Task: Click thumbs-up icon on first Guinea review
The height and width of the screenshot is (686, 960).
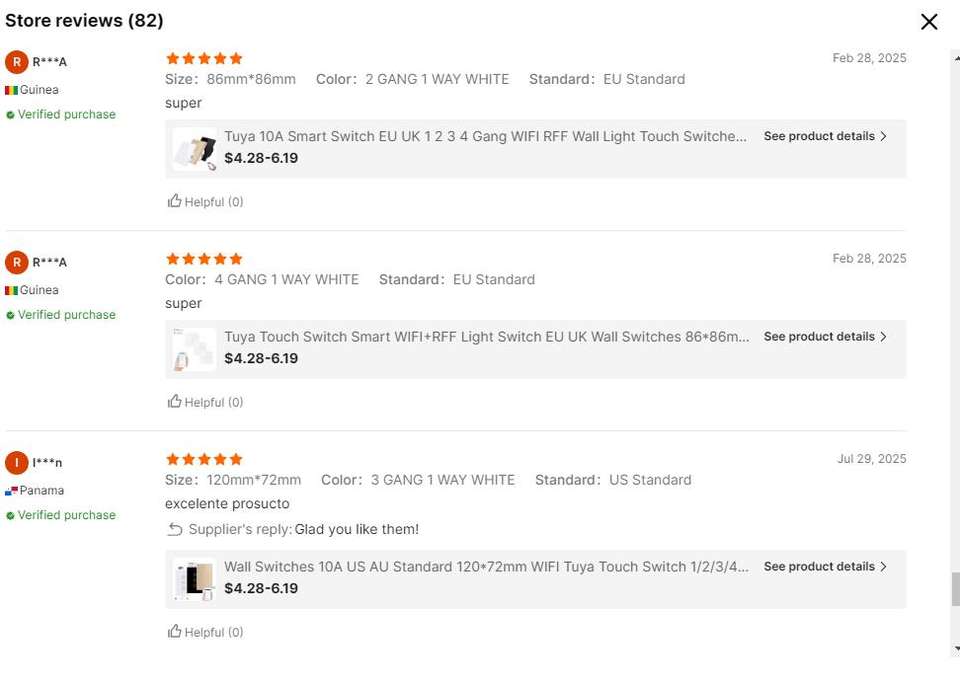Action: tap(174, 201)
